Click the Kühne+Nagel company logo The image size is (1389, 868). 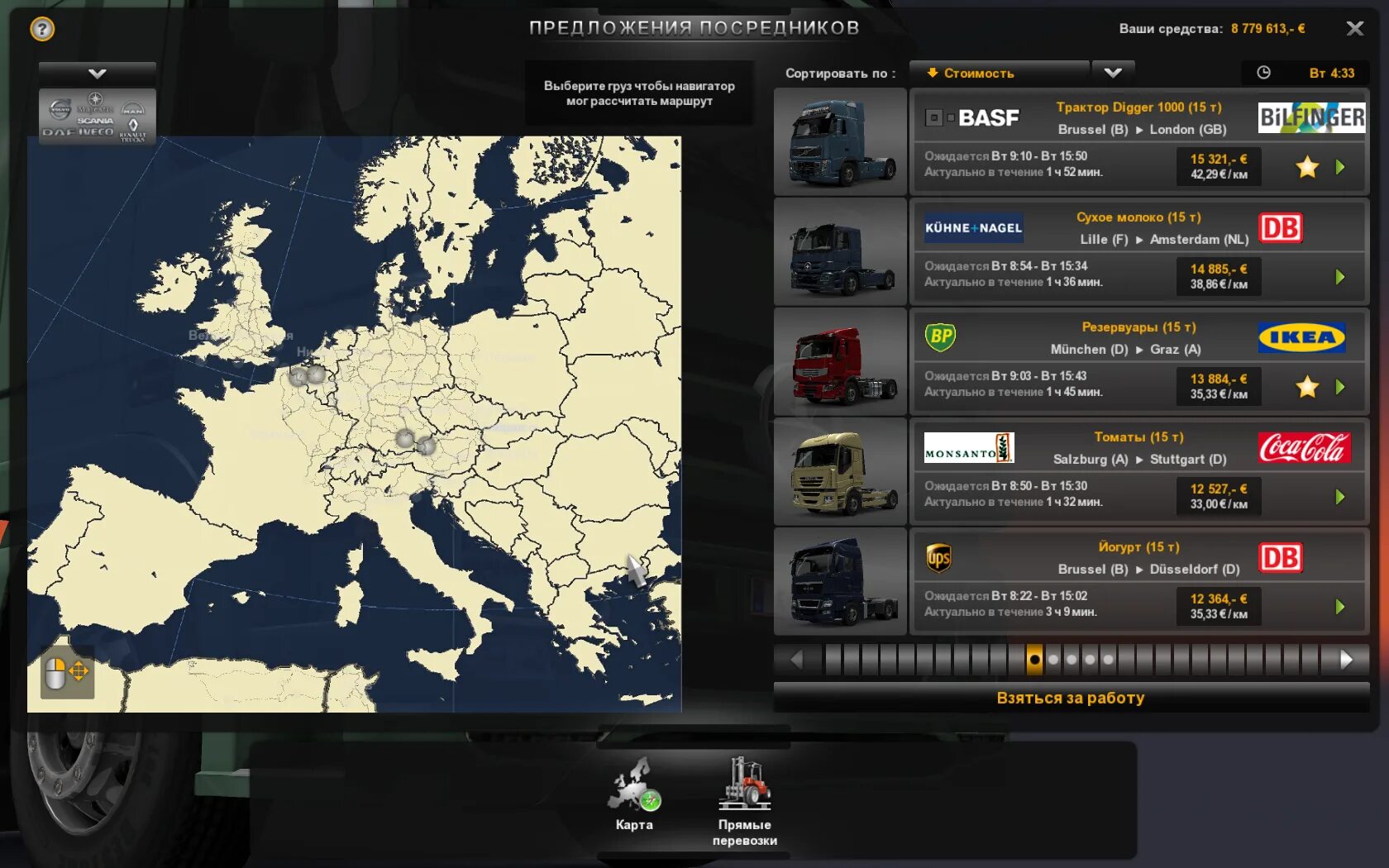point(973,228)
